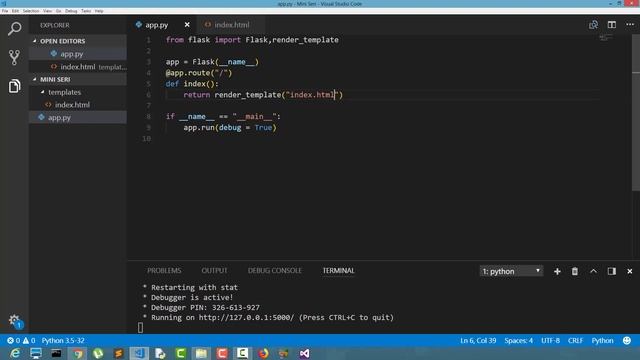Open Chrome from the taskbar
This screenshot has width=640, height=360.
[x=77, y=353]
